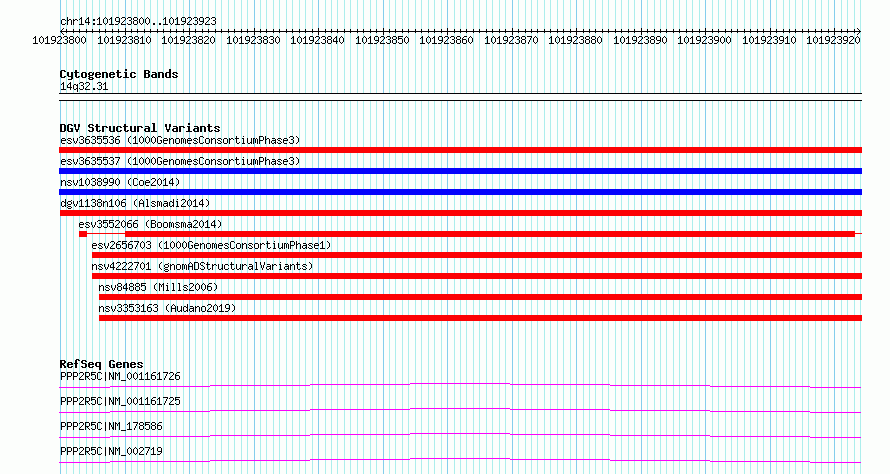Click the red bar under dgv1138n106
Screen dimensions: 890x474
(x=460, y=213)
